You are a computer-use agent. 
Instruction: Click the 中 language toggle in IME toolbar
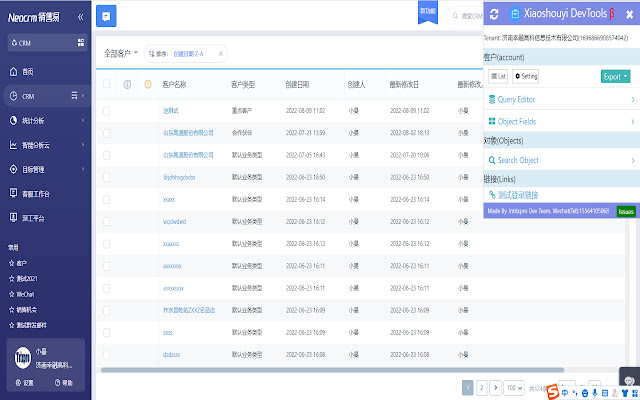point(564,393)
